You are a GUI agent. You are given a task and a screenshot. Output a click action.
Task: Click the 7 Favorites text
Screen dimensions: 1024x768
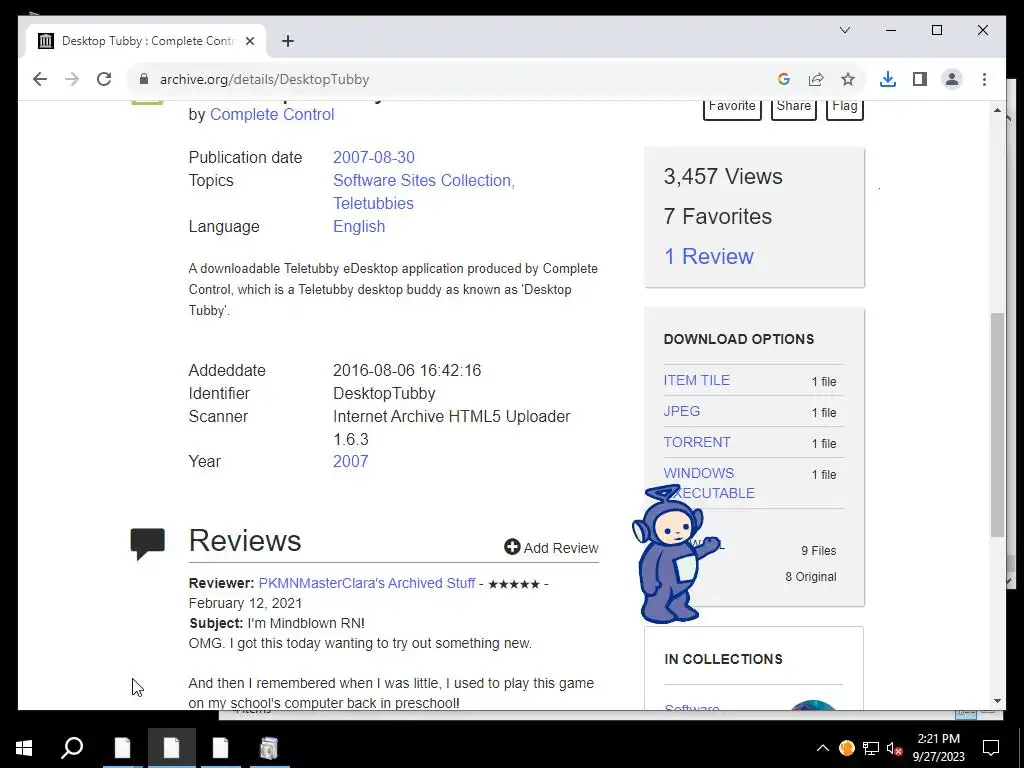[x=717, y=216]
